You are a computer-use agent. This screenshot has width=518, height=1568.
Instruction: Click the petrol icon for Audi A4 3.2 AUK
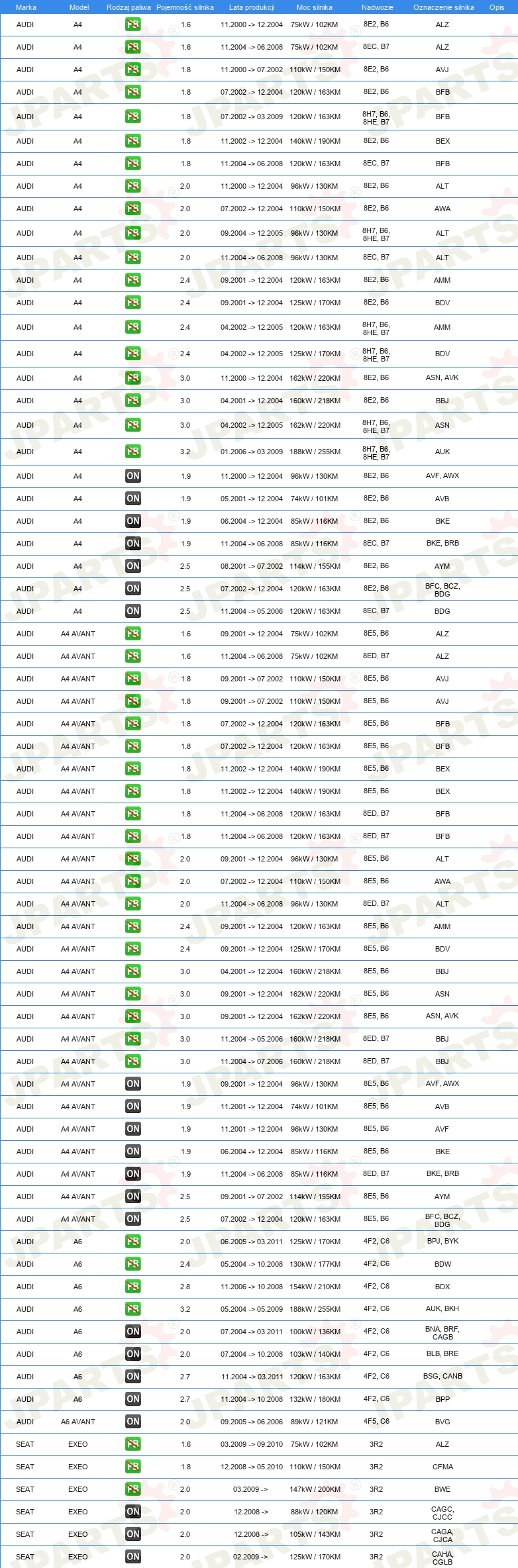pyautogui.click(x=133, y=452)
